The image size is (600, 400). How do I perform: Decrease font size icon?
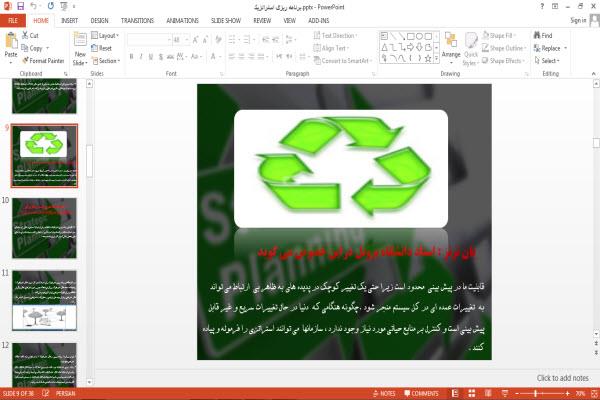(205, 39)
